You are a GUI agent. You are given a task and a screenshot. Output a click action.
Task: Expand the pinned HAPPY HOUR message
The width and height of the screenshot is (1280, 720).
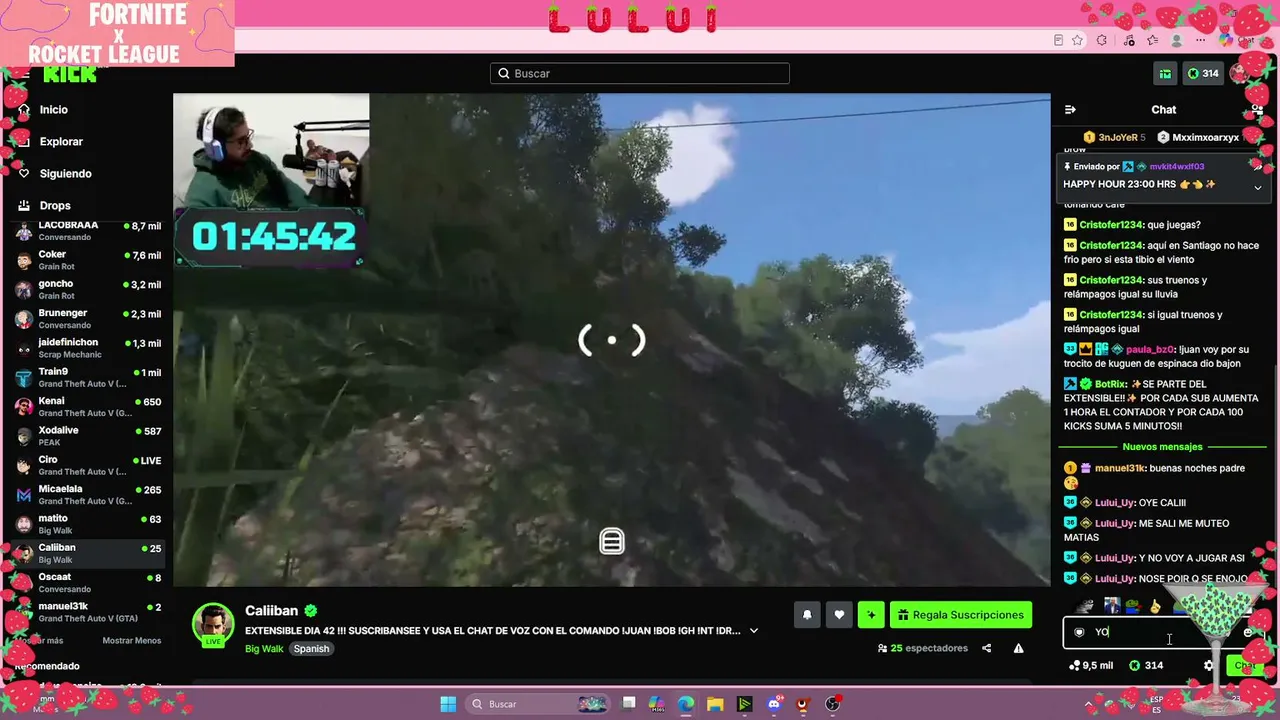pos(1258,187)
